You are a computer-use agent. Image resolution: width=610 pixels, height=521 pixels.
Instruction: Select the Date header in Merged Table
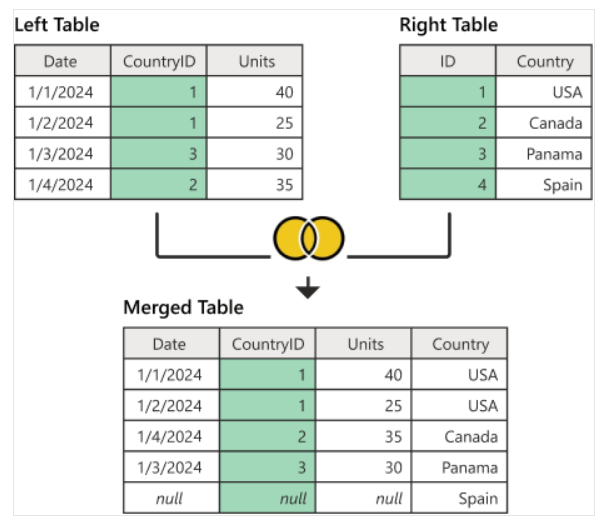[172, 344]
